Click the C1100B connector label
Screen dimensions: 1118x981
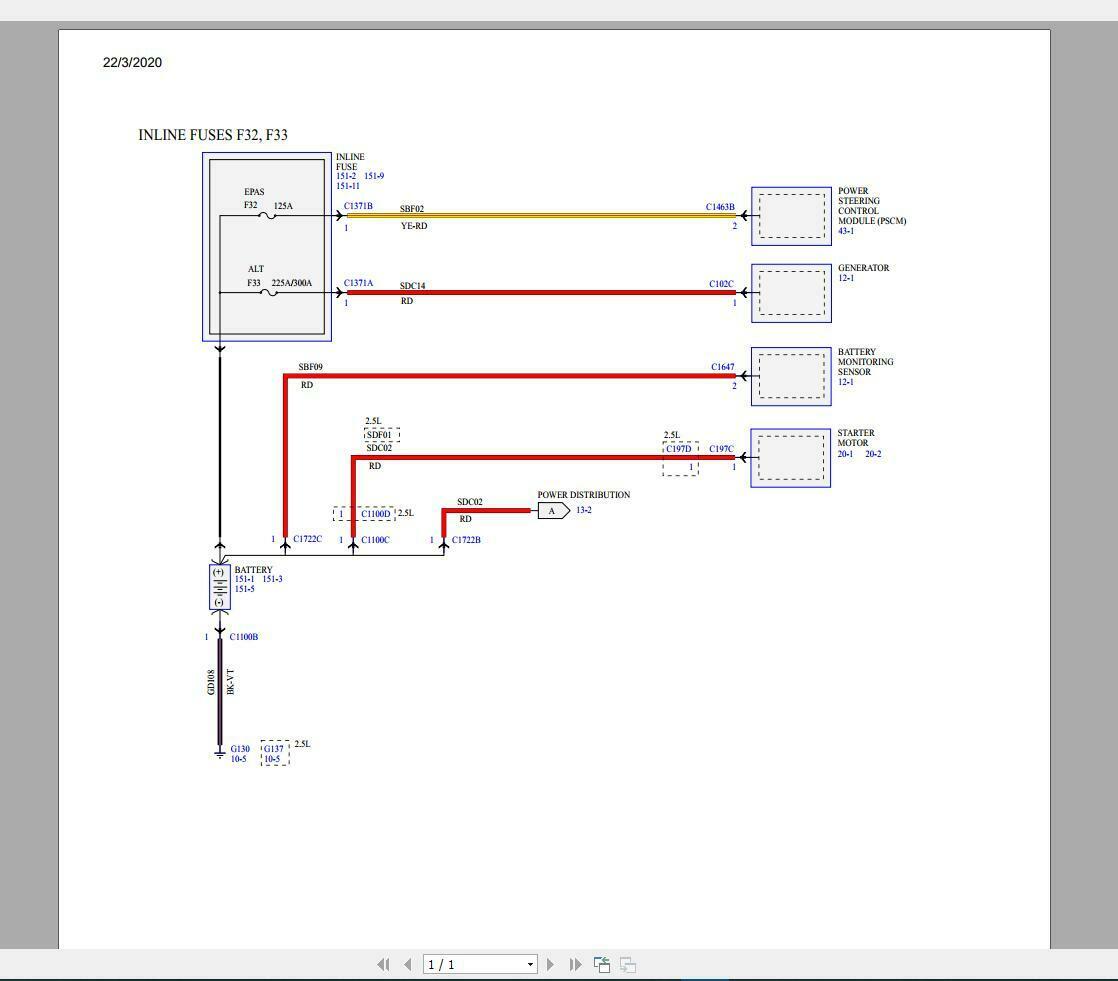click(x=244, y=637)
